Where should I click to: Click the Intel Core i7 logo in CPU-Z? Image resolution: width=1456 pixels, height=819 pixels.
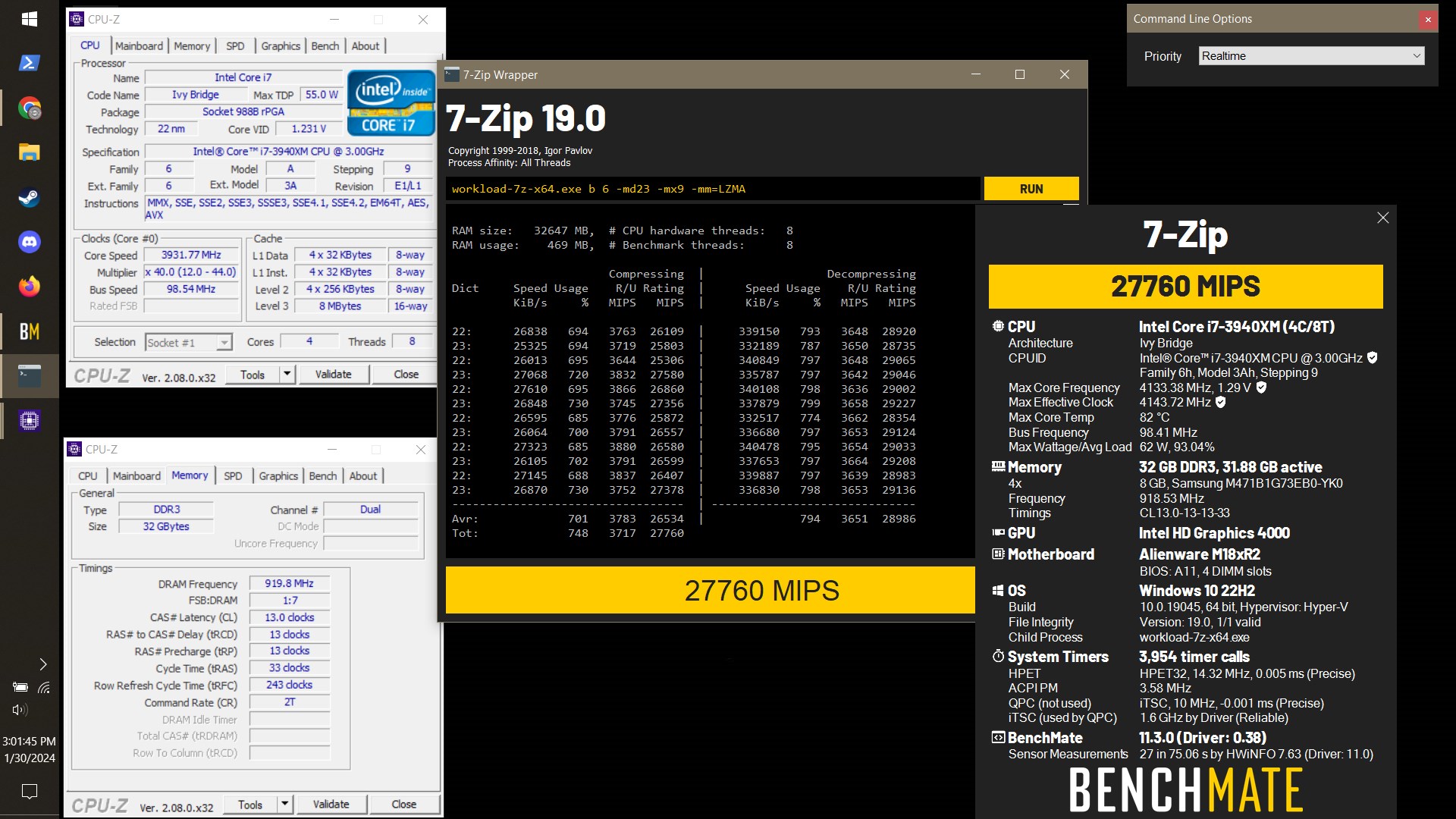pos(391,103)
